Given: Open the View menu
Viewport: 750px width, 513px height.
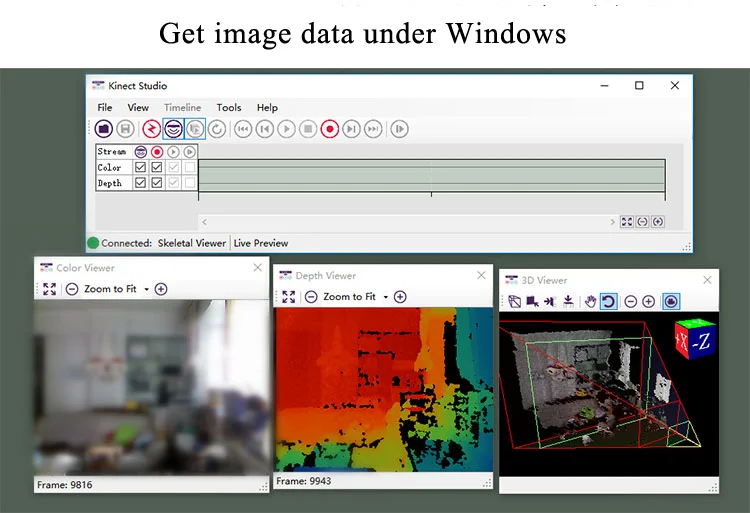Looking at the screenshot, I should [x=138, y=108].
